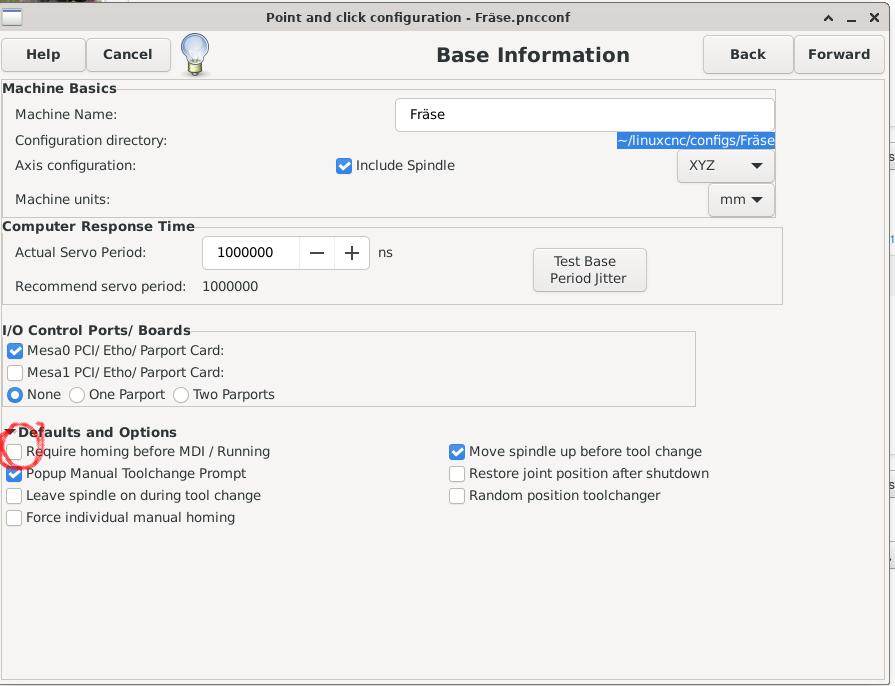Image resolution: width=895 pixels, height=686 pixels.
Task: Disable Mesa0 PCI/Etho/Parport Card
Action: point(15,351)
